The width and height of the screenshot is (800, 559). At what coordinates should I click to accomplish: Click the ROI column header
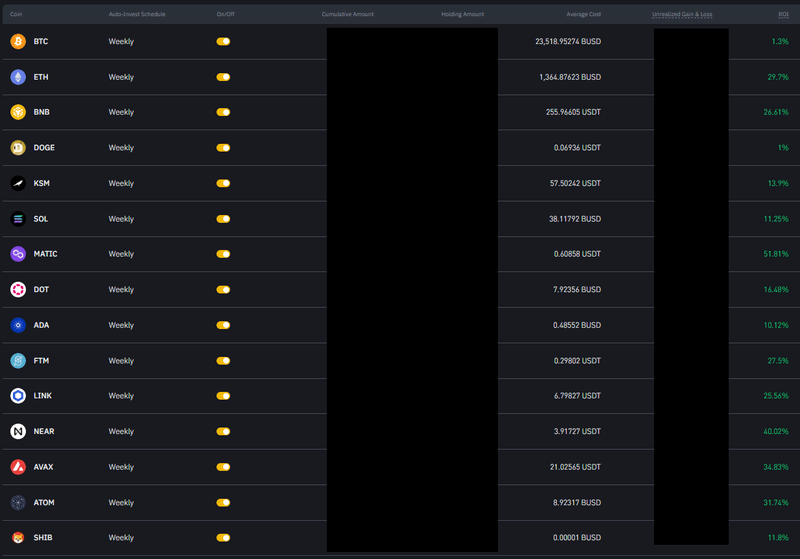783,14
